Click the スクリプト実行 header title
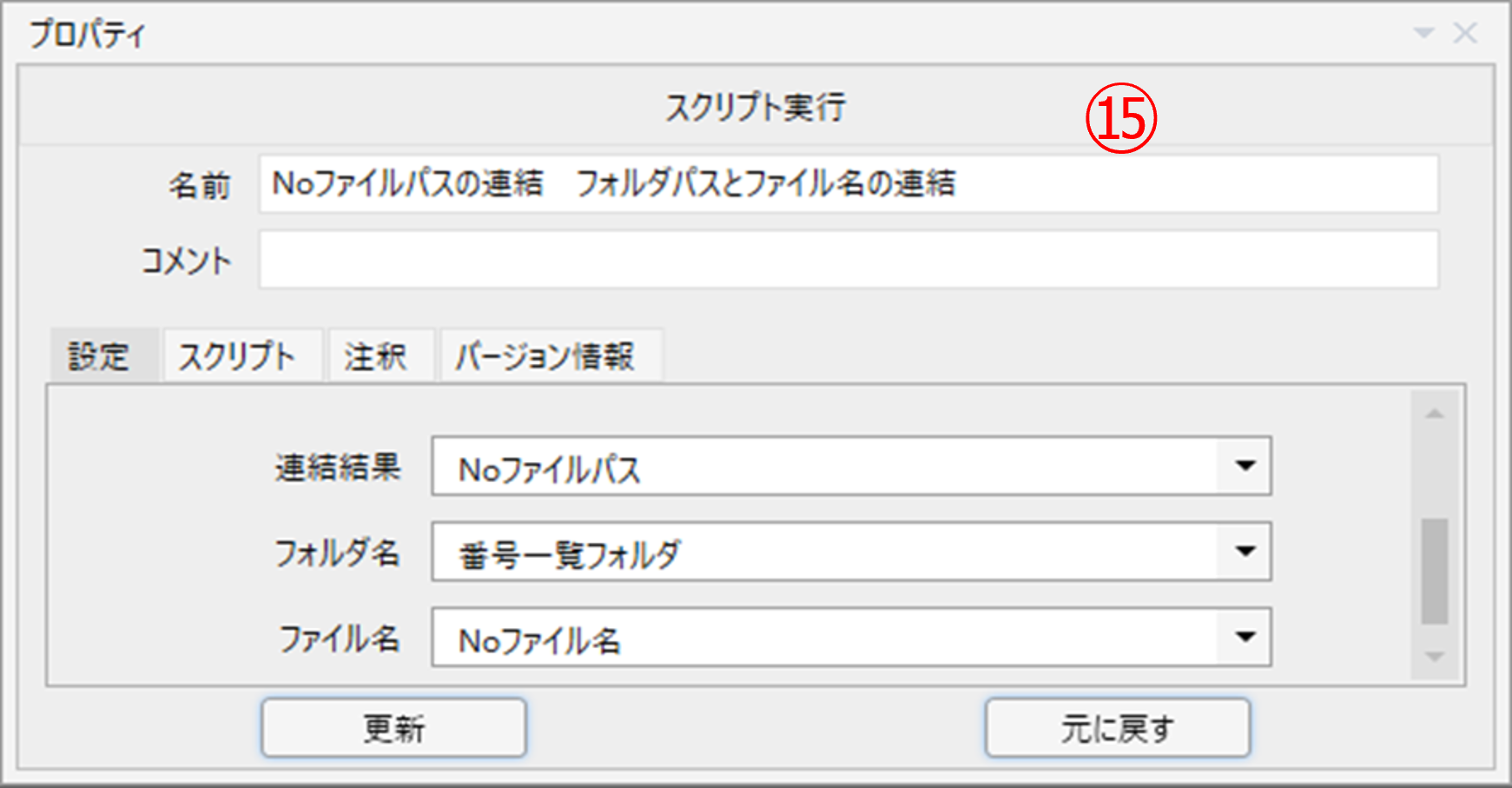 pos(756,108)
